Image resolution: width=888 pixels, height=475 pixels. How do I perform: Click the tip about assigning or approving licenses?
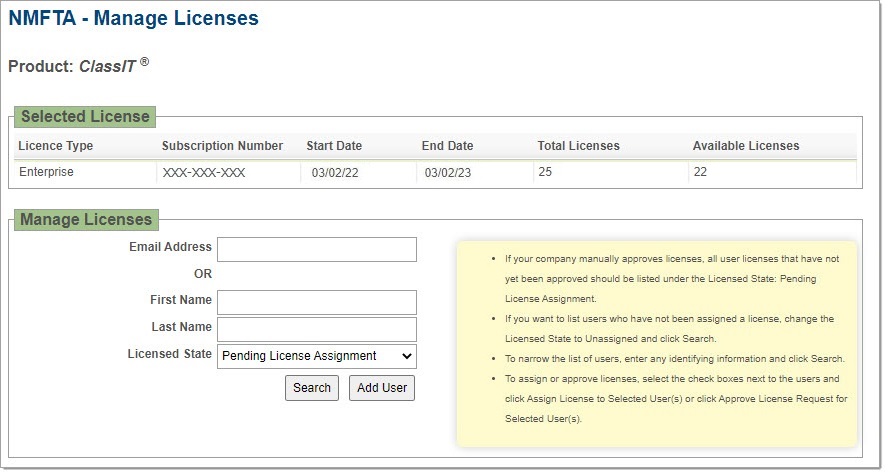(676, 399)
